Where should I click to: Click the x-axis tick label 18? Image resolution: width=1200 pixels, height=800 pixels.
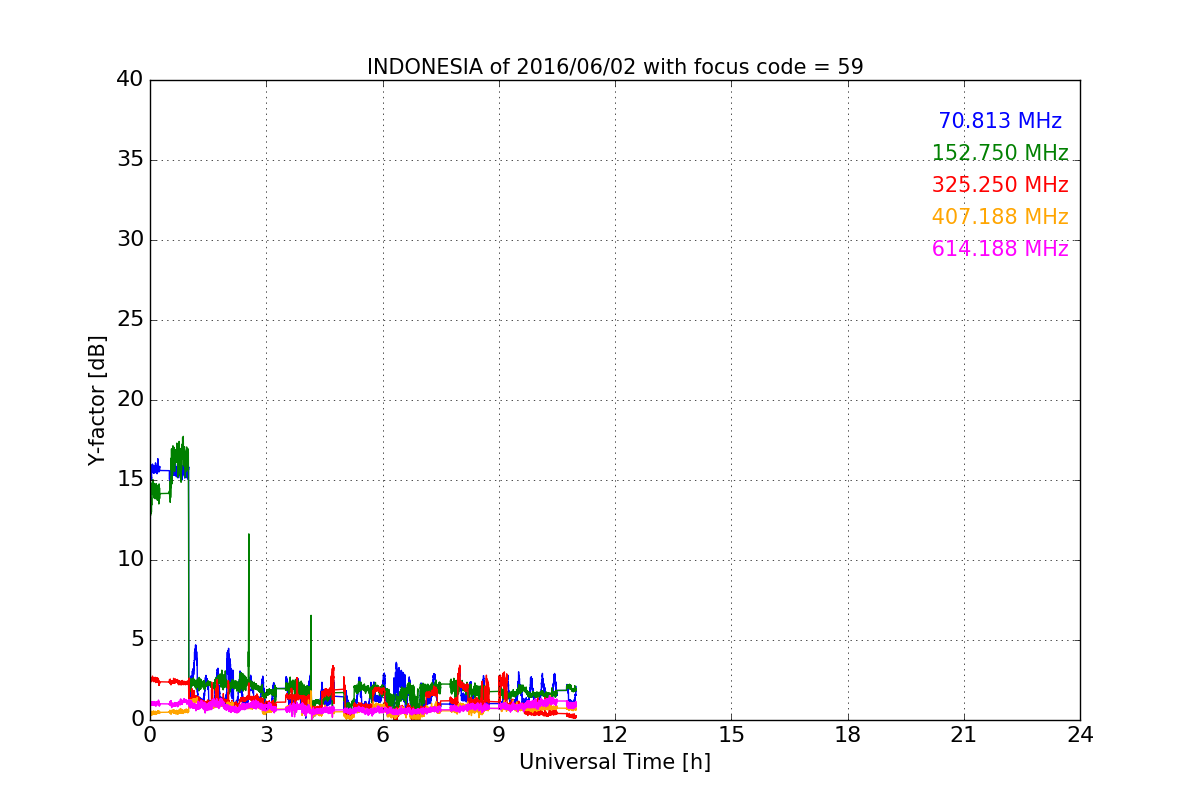point(848,735)
